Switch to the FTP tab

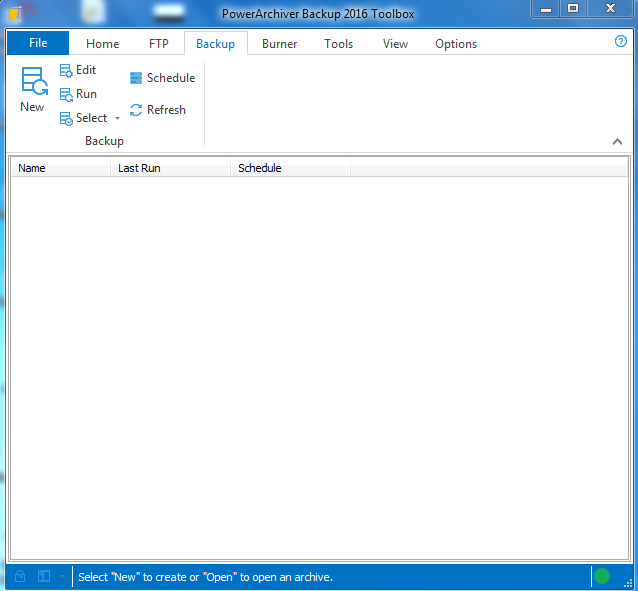tap(159, 44)
